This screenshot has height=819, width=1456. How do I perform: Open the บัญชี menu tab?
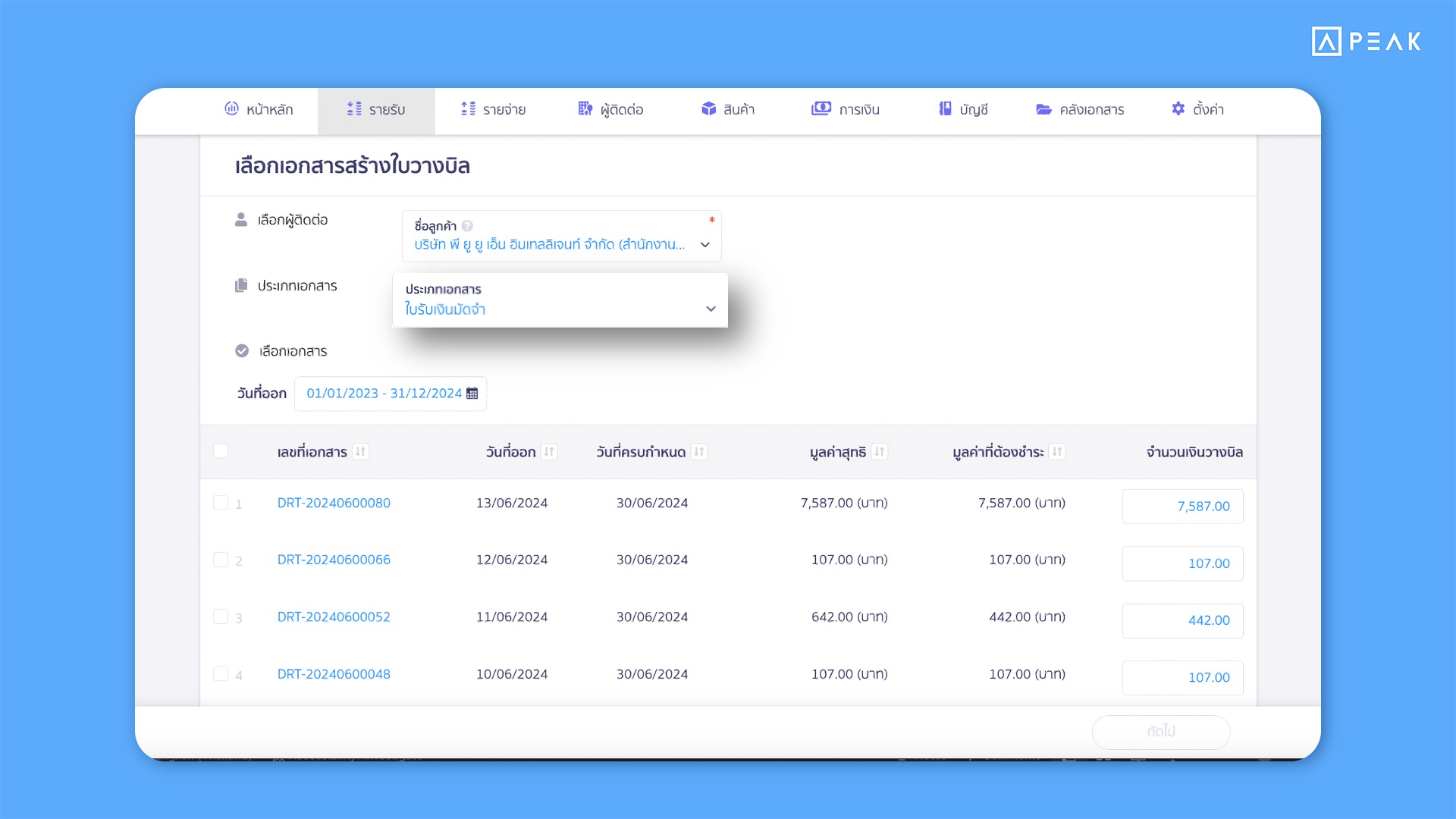coord(963,110)
